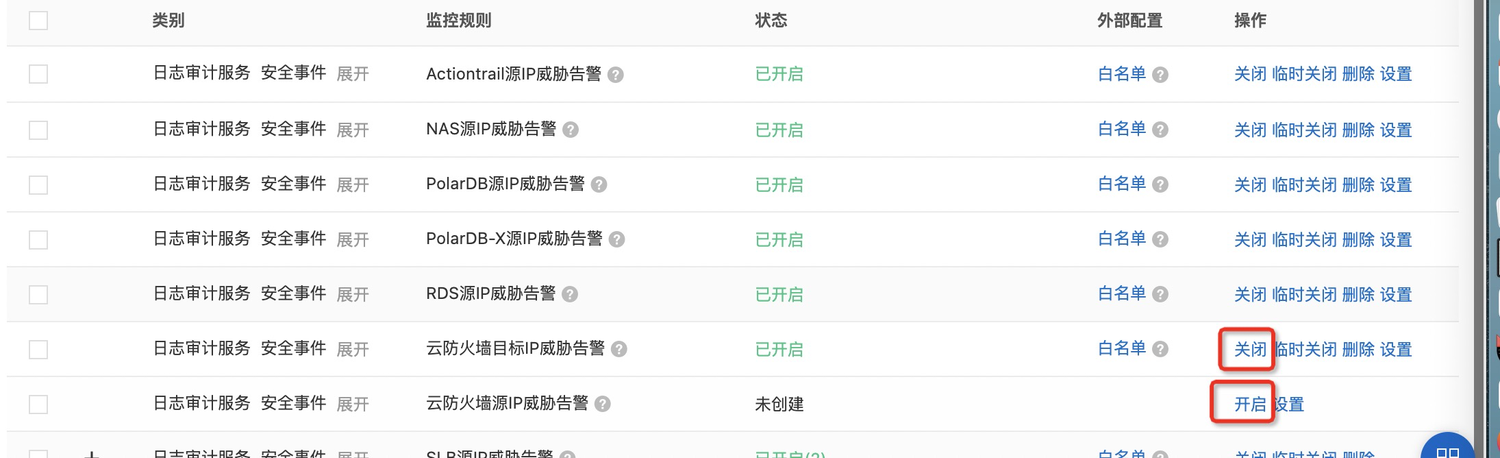Click 开启 to enable 云防火墙源IP威胁告警
1500x458 pixels.
click(1250, 404)
